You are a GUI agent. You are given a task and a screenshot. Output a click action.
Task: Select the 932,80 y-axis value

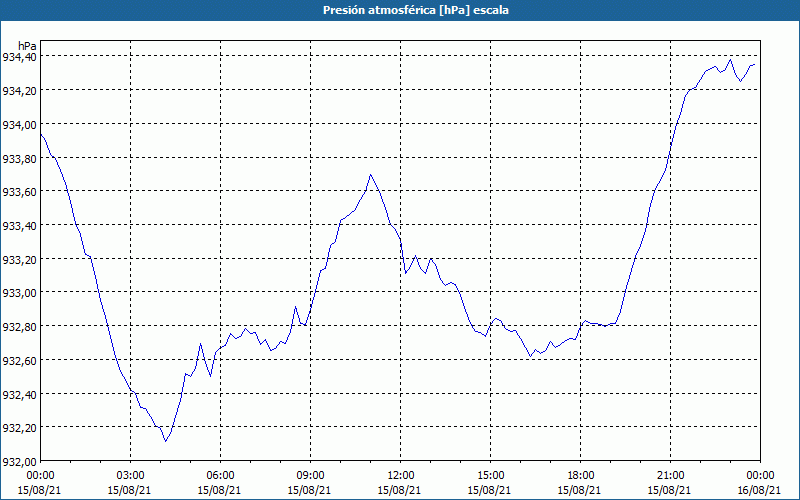[19, 327]
